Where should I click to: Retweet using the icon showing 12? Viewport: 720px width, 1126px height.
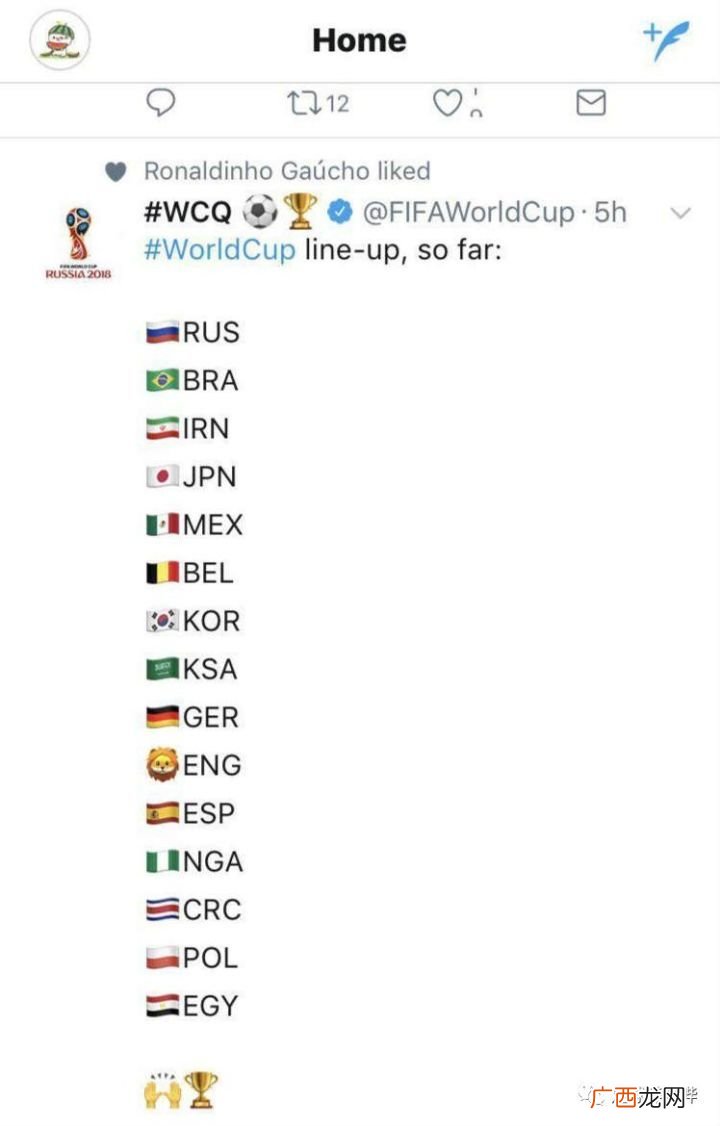tap(318, 103)
